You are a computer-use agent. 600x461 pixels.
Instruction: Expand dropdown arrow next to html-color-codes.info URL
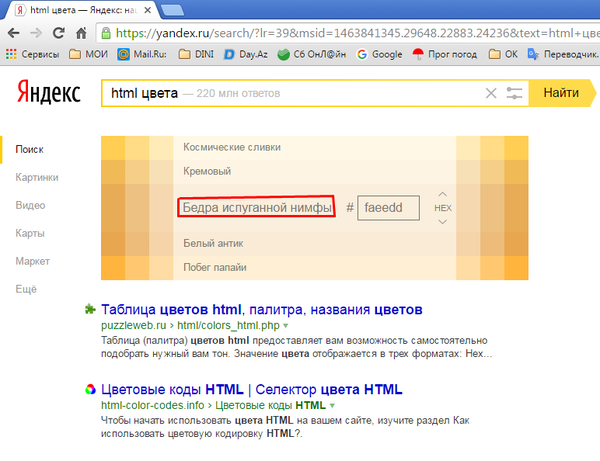tap(332, 405)
